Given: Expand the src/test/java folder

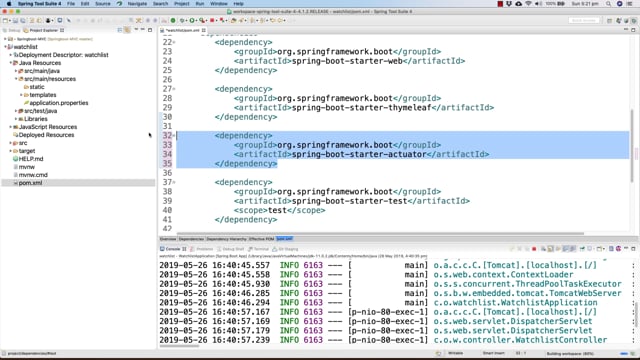Looking at the screenshot, I should [16, 111].
